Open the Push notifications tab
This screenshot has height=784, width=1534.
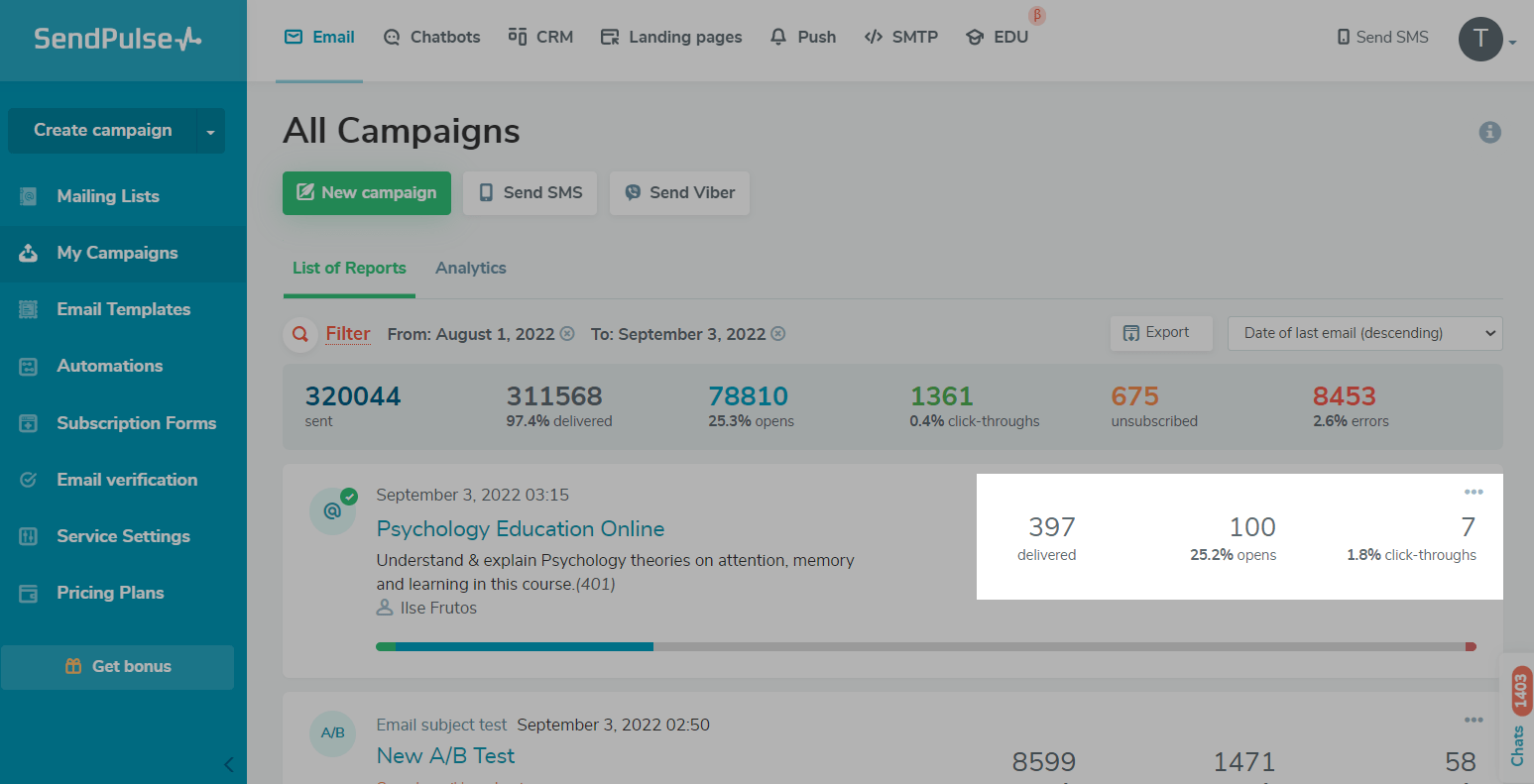point(803,37)
